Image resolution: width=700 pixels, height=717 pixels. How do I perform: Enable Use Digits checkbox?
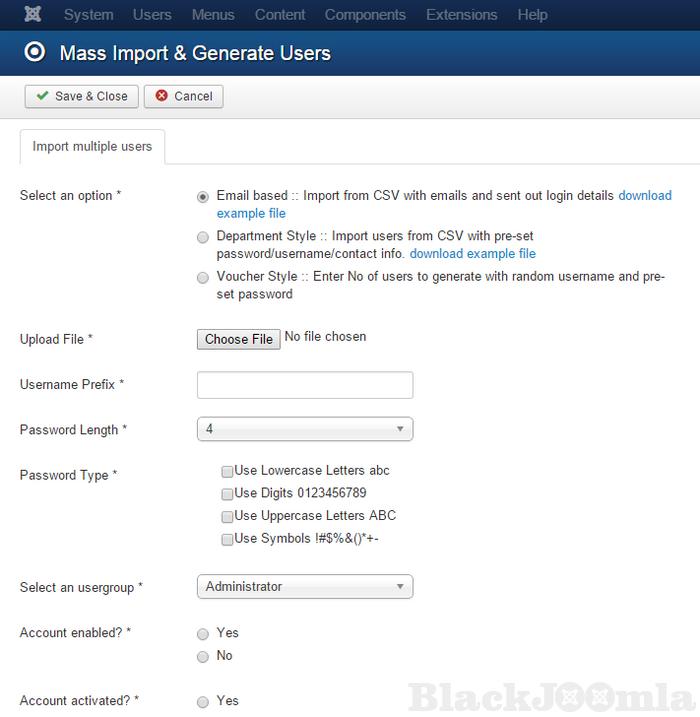coord(228,494)
